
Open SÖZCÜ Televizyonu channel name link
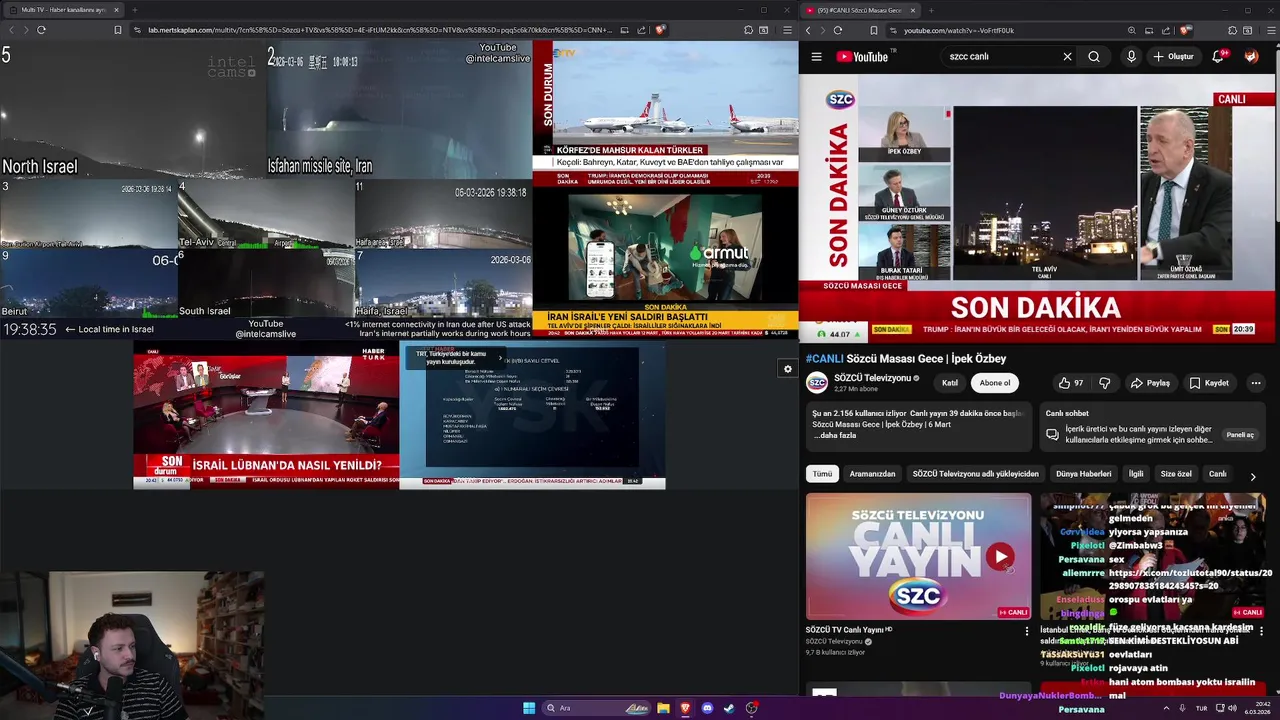click(x=873, y=378)
